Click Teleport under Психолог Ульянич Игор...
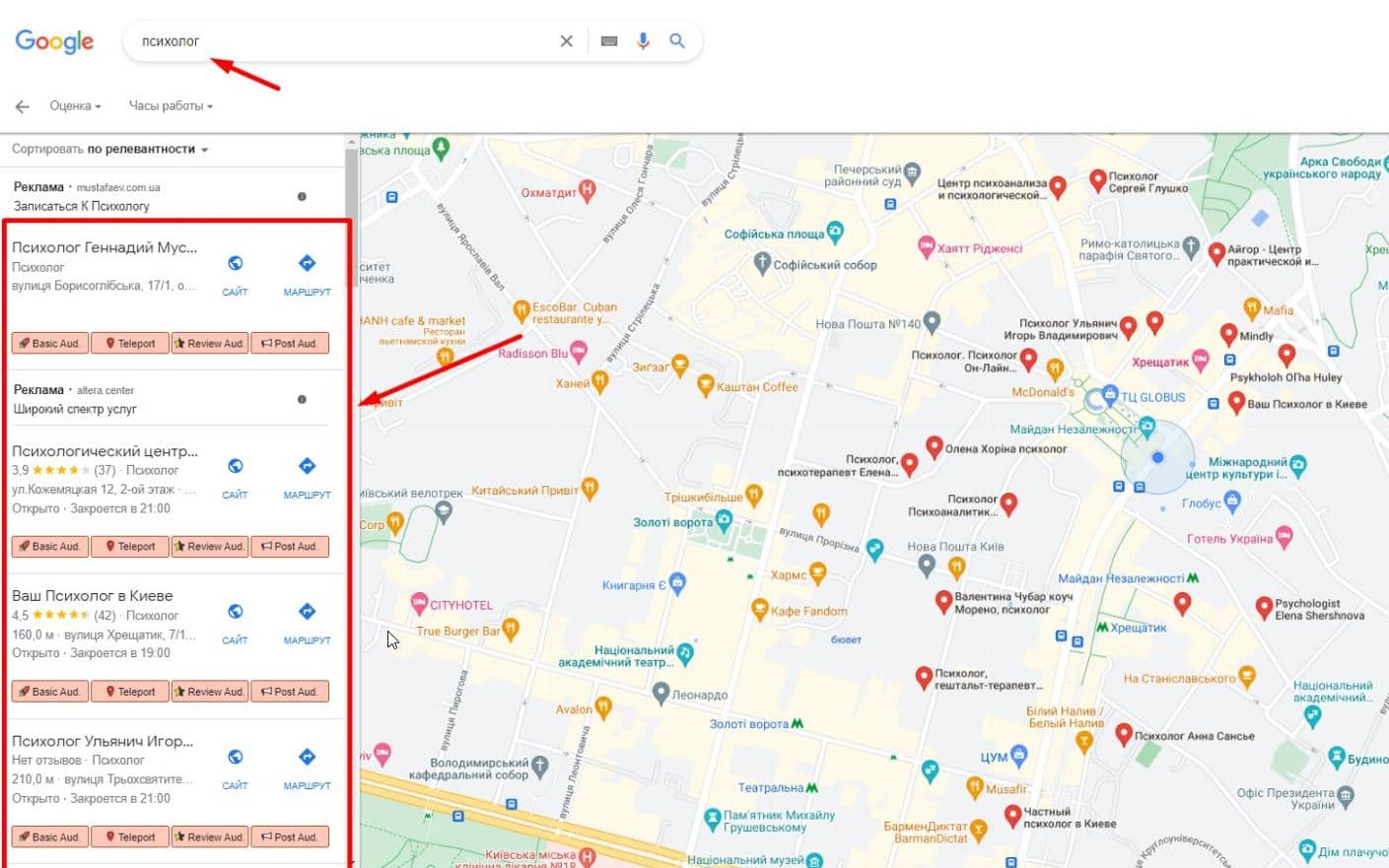 (x=130, y=837)
